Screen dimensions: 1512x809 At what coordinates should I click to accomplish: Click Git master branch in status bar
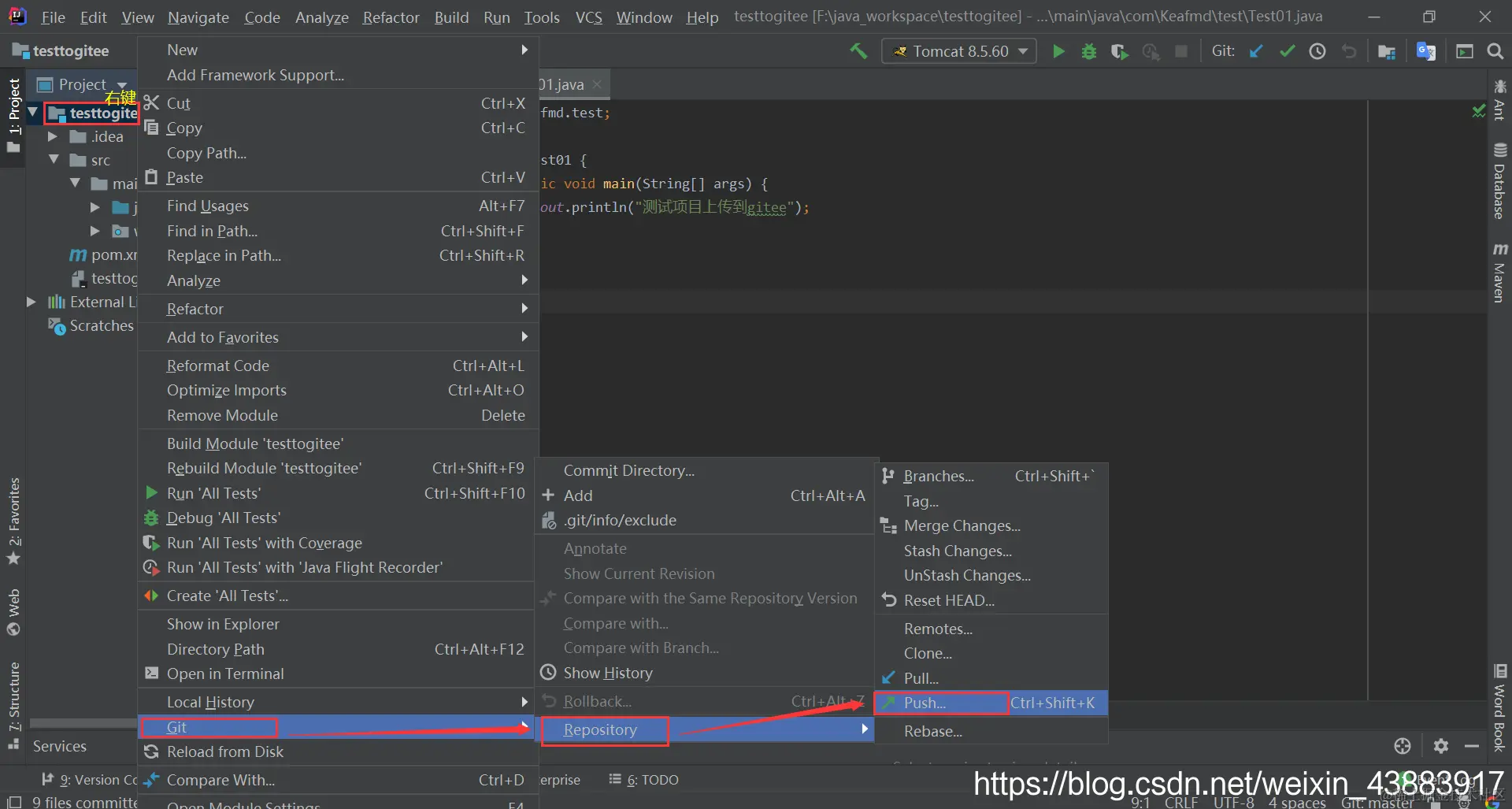1377,802
